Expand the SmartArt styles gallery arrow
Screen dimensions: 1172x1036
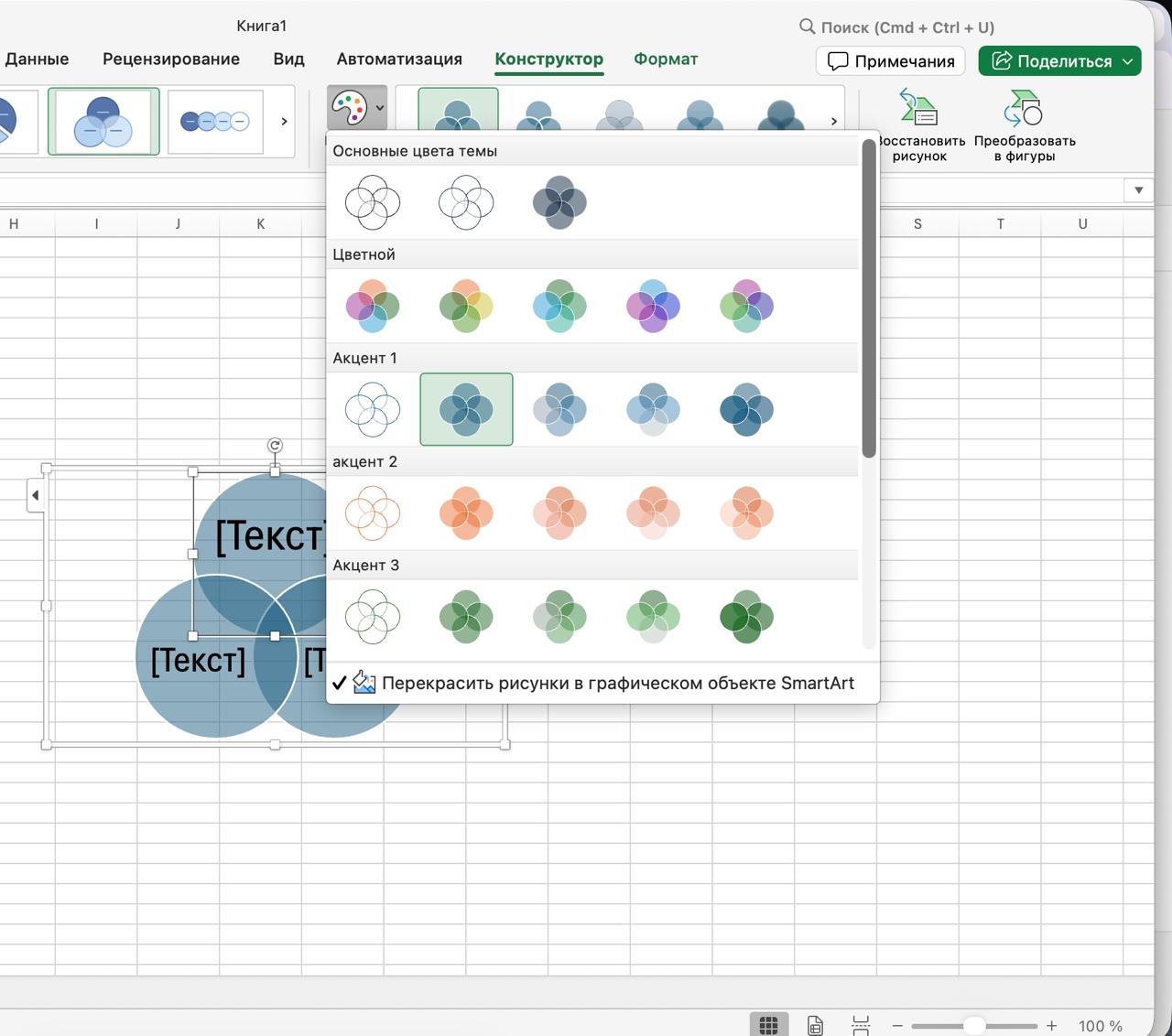[833, 121]
